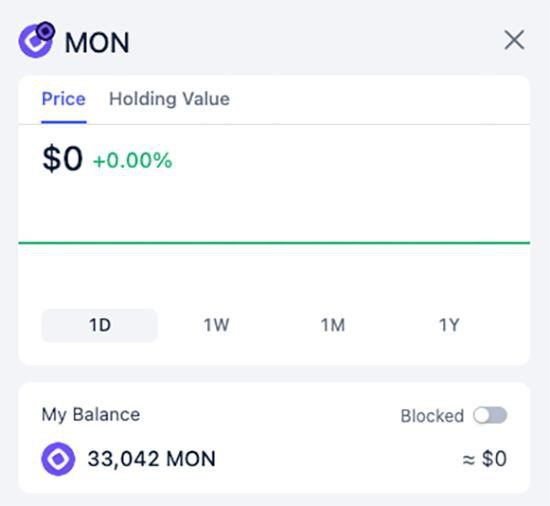Click the +0.00% price change indicator

[133, 161]
